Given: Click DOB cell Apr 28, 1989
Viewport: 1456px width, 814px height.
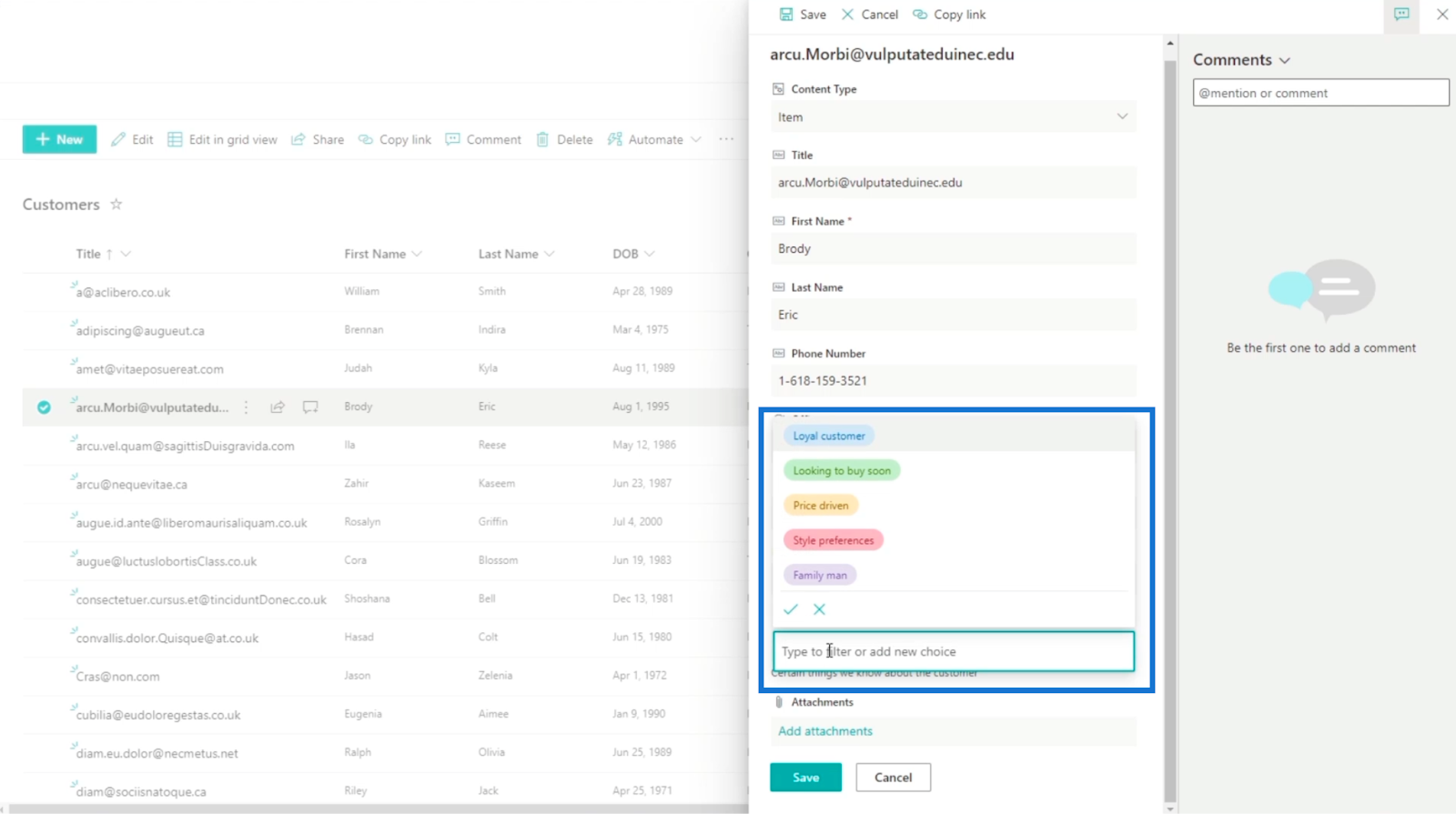Looking at the screenshot, I should [x=642, y=291].
